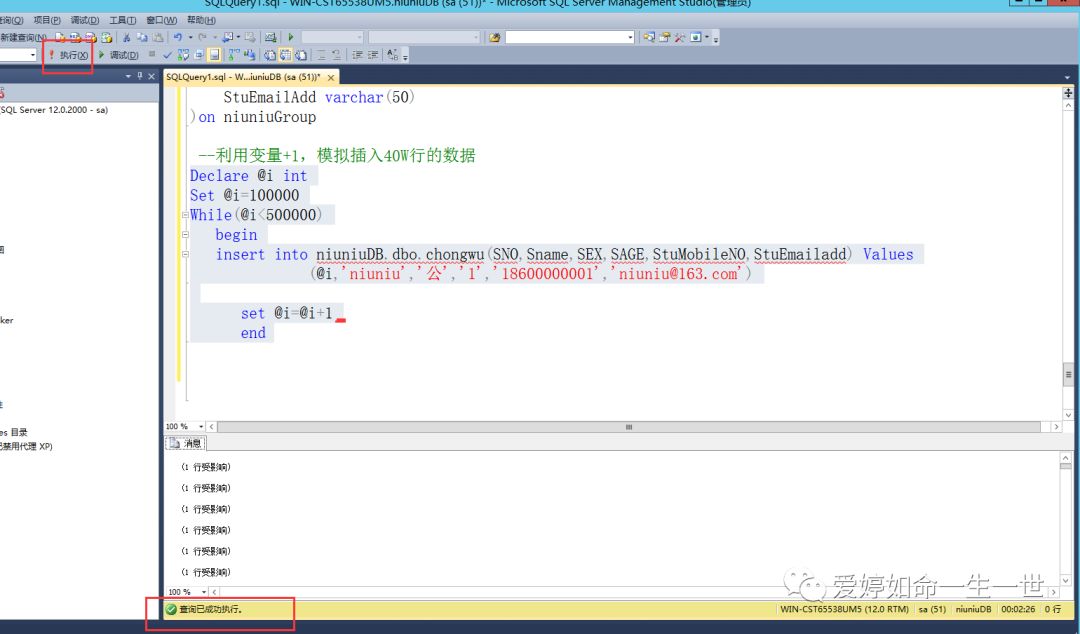Click the Cut scissors icon

[127, 37]
